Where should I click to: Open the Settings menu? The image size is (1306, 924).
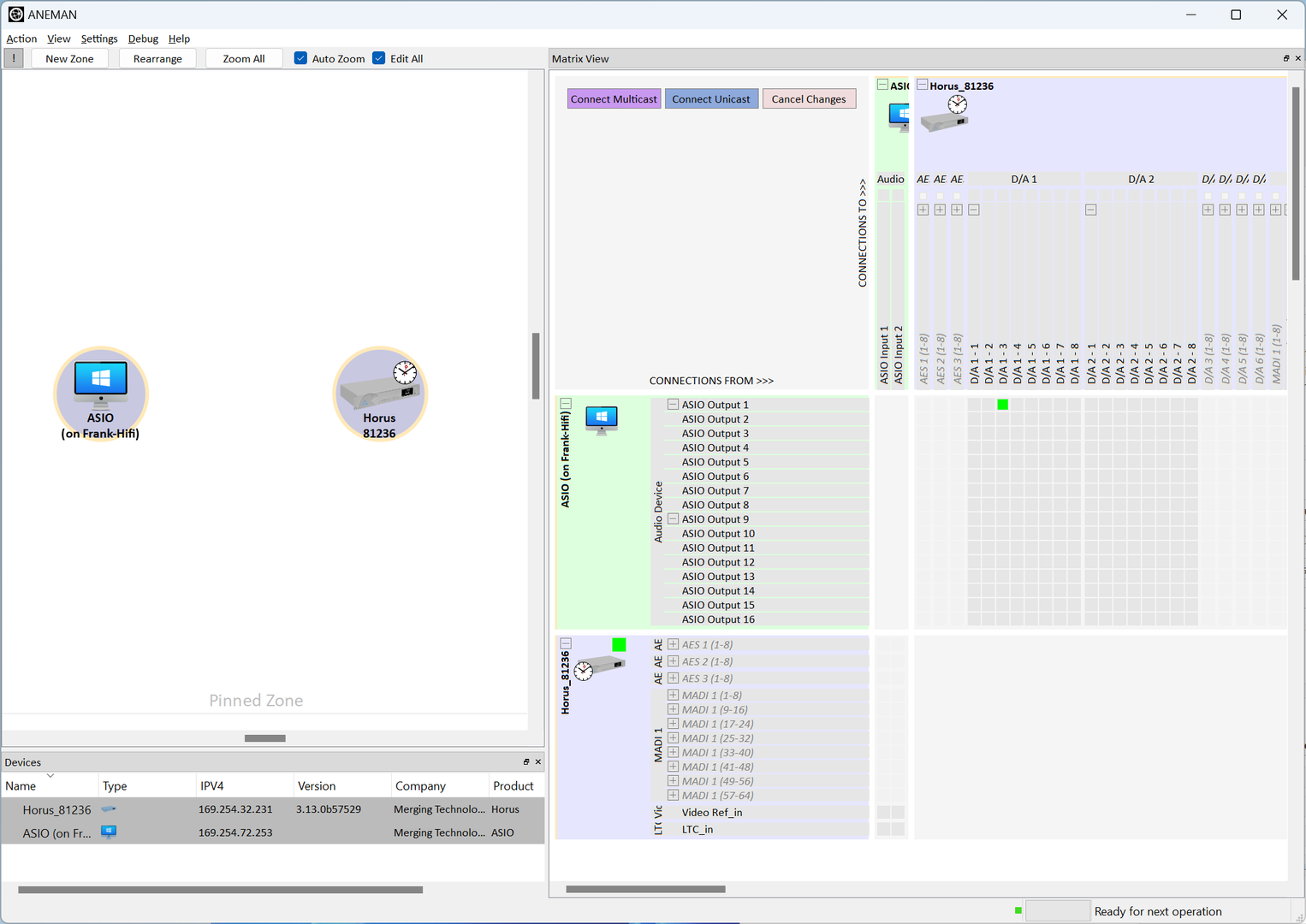[99, 38]
